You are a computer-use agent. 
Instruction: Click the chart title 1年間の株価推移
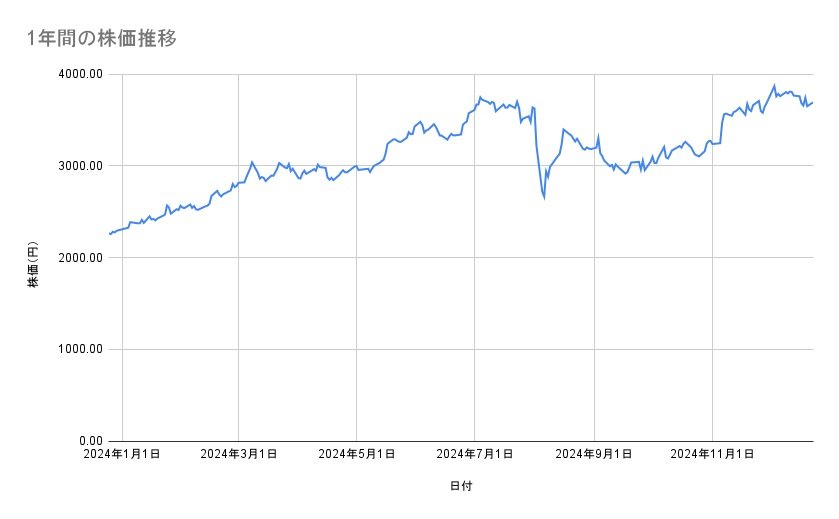tap(103, 38)
